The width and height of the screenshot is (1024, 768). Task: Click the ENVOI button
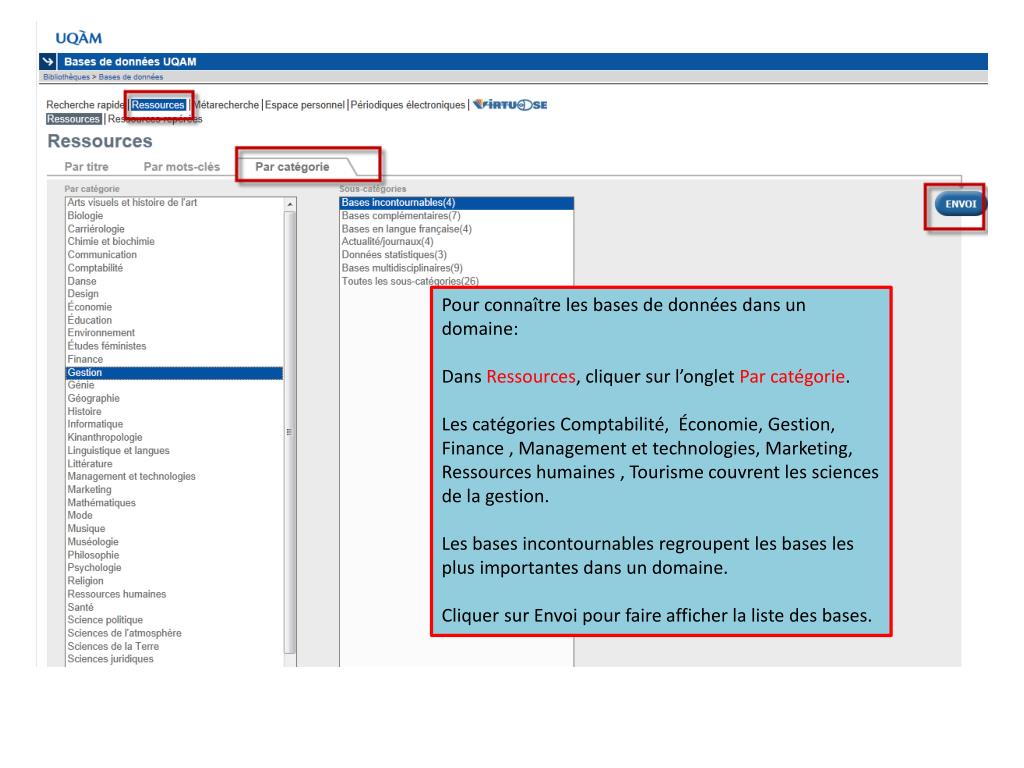(x=959, y=204)
